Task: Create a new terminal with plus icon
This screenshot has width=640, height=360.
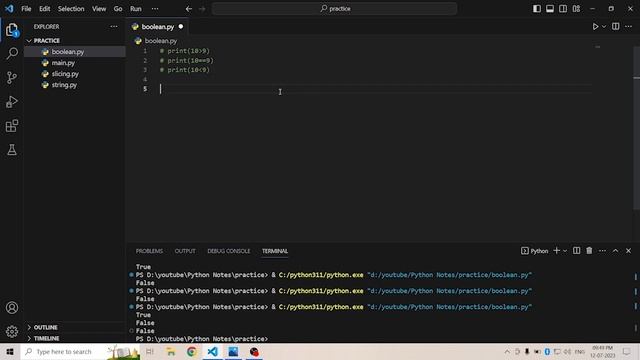Action: pyautogui.click(x=556, y=251)
